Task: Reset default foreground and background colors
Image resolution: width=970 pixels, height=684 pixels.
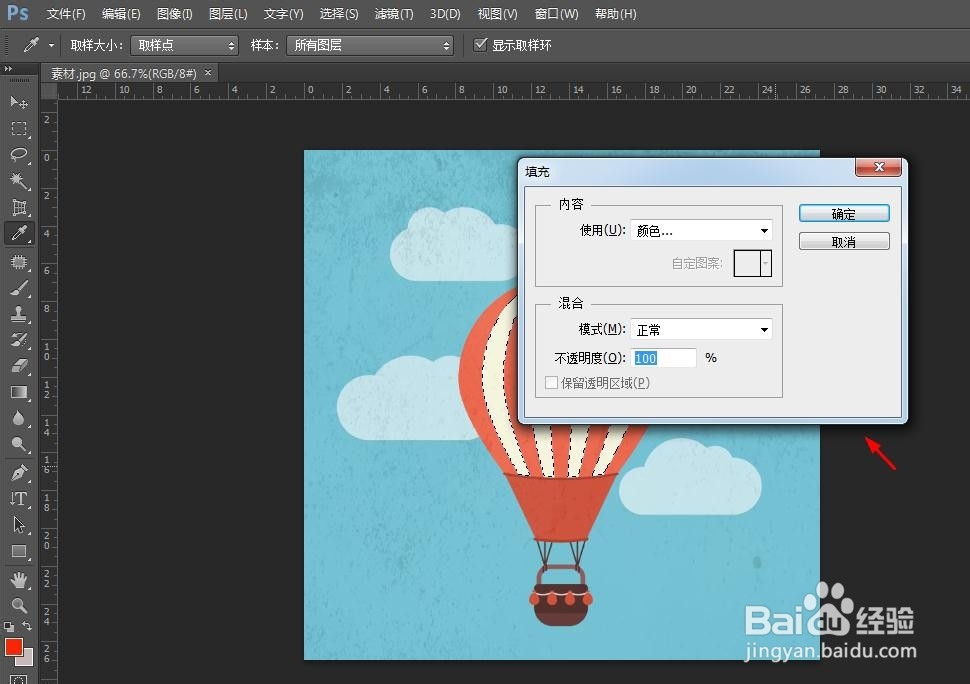Action: tap(9, 626)
